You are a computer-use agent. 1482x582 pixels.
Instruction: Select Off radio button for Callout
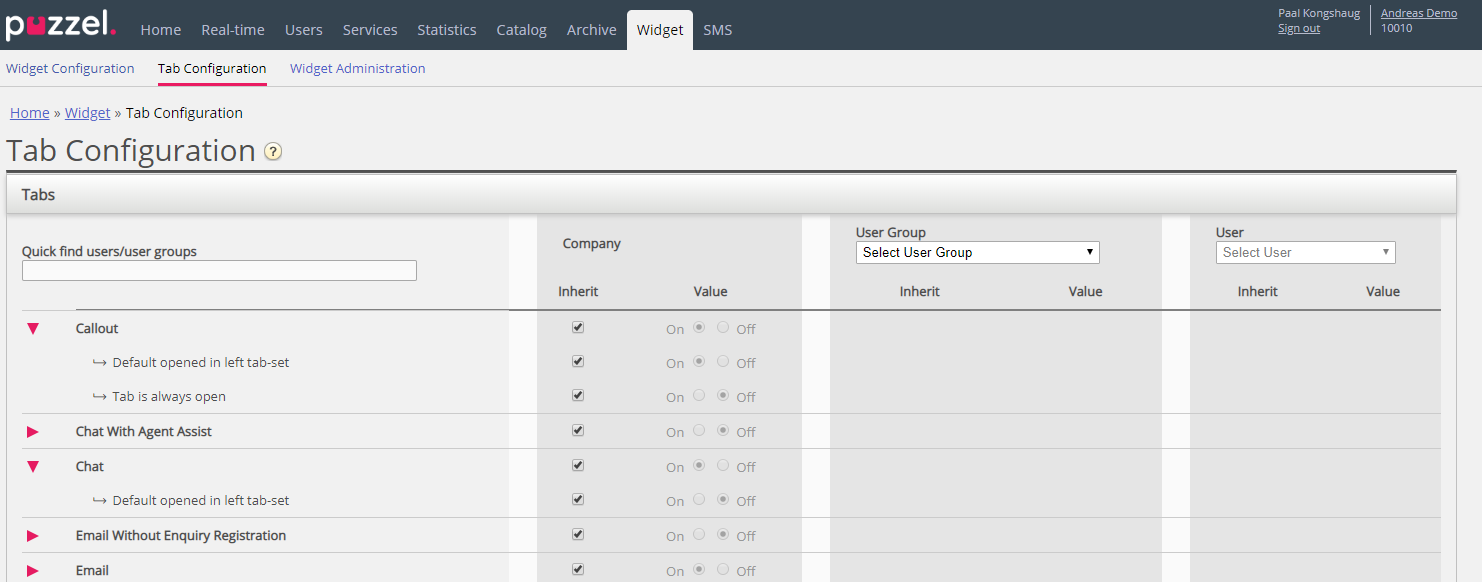click(x=723, y=328)
